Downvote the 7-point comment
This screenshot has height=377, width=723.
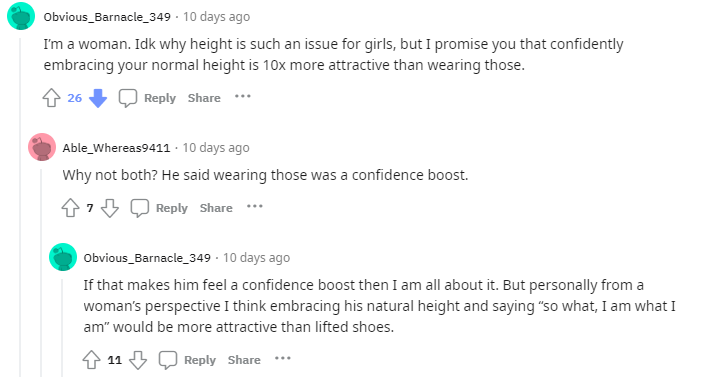110,208
